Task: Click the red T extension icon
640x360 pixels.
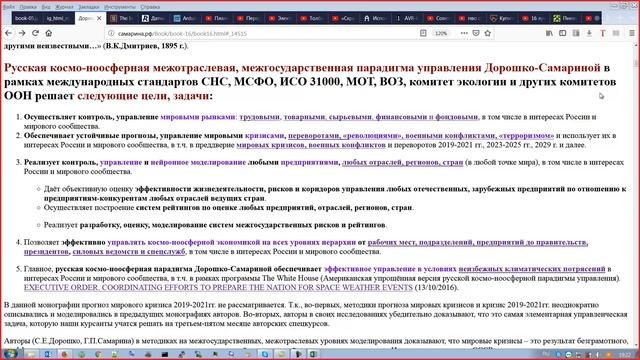Action: (x=602, y=33)
